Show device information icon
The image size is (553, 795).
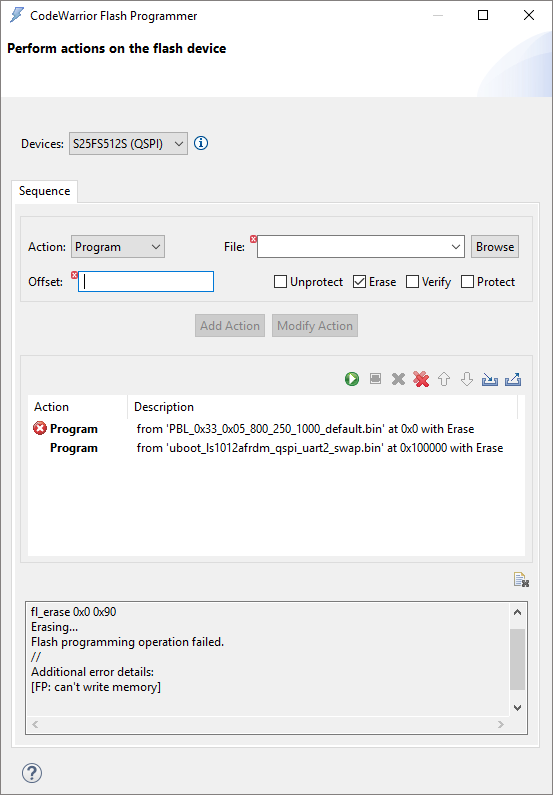(201, 143)
